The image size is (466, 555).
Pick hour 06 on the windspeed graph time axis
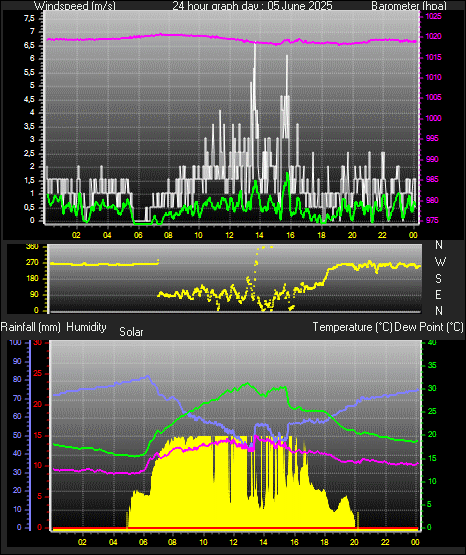pyautogui.click(x=138, y=235)
